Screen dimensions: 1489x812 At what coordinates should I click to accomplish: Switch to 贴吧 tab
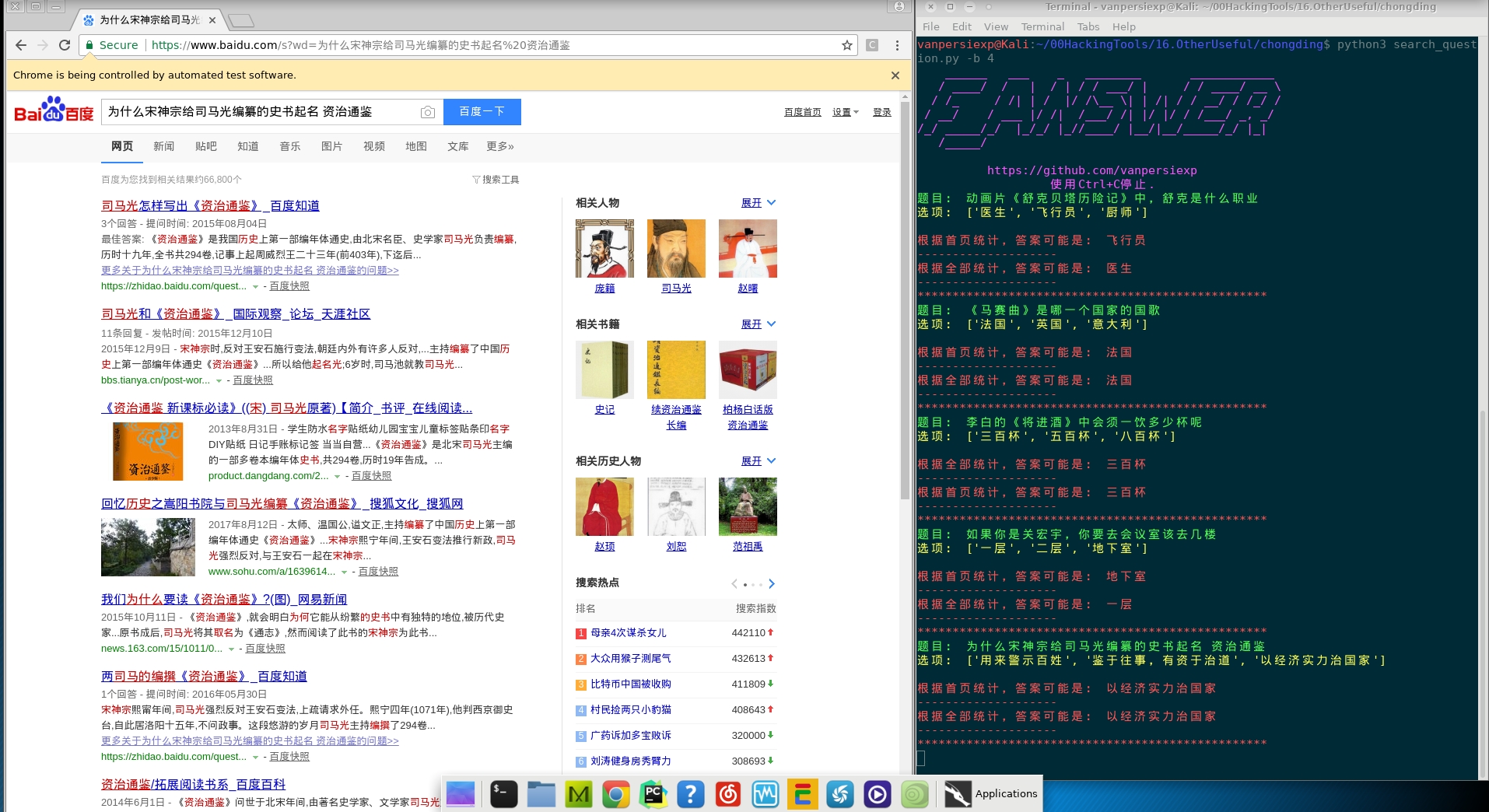pos(206,146)
